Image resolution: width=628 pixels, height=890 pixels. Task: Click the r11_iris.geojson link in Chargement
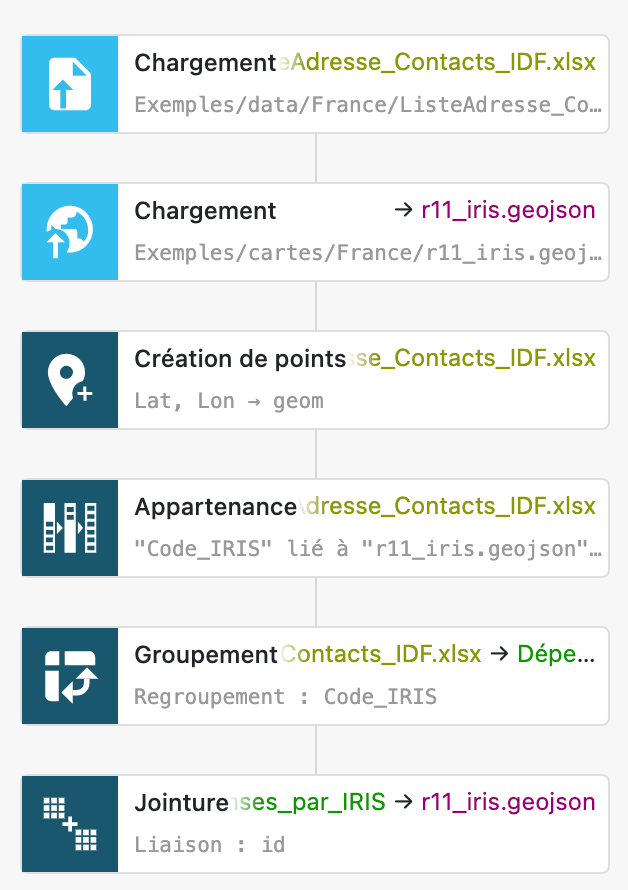[508, 211]
